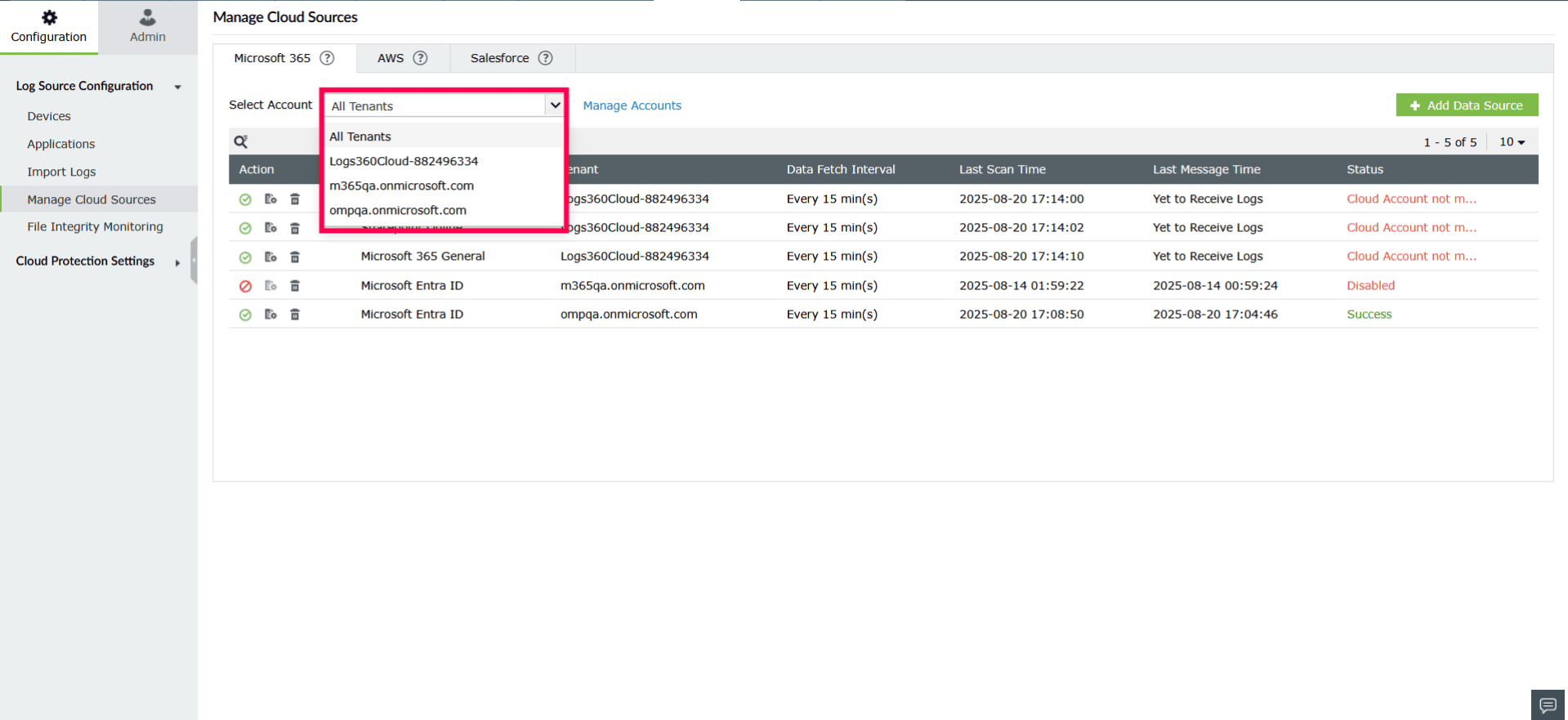Disable the ompqa.onmicrosoft.com Entra ID source

point(245,315)
